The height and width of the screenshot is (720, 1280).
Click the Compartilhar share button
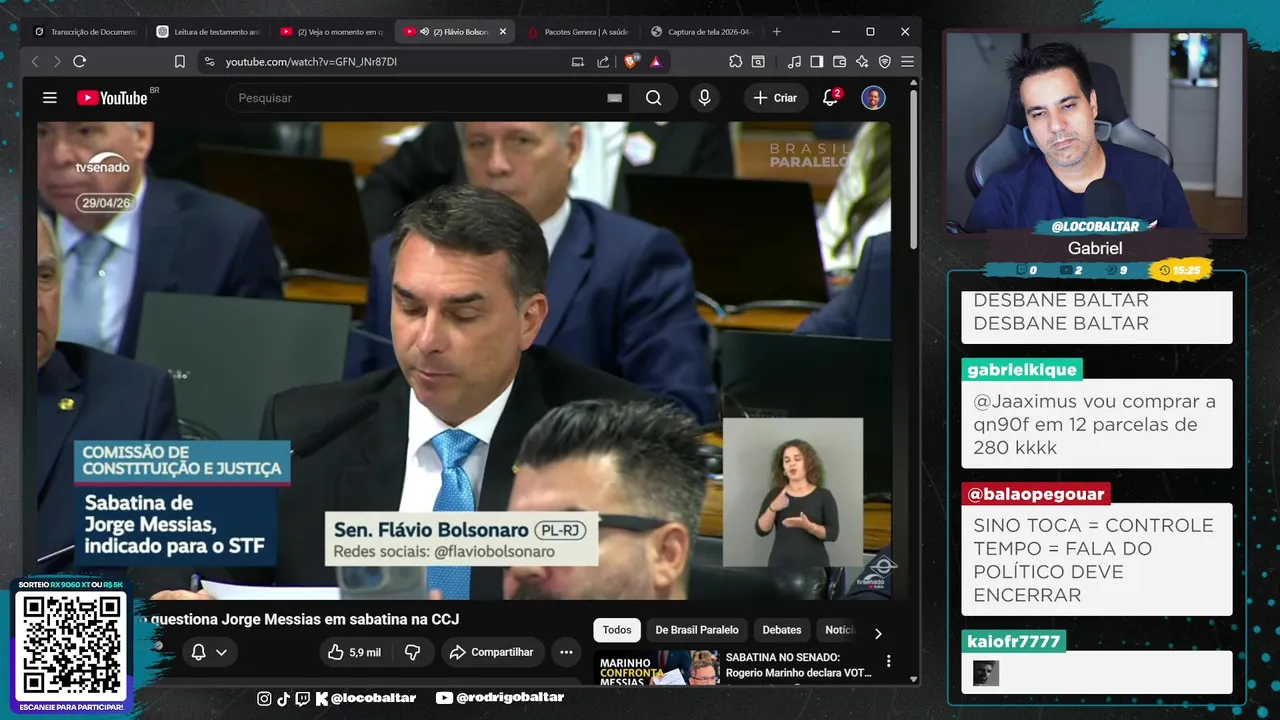(492, 652)
